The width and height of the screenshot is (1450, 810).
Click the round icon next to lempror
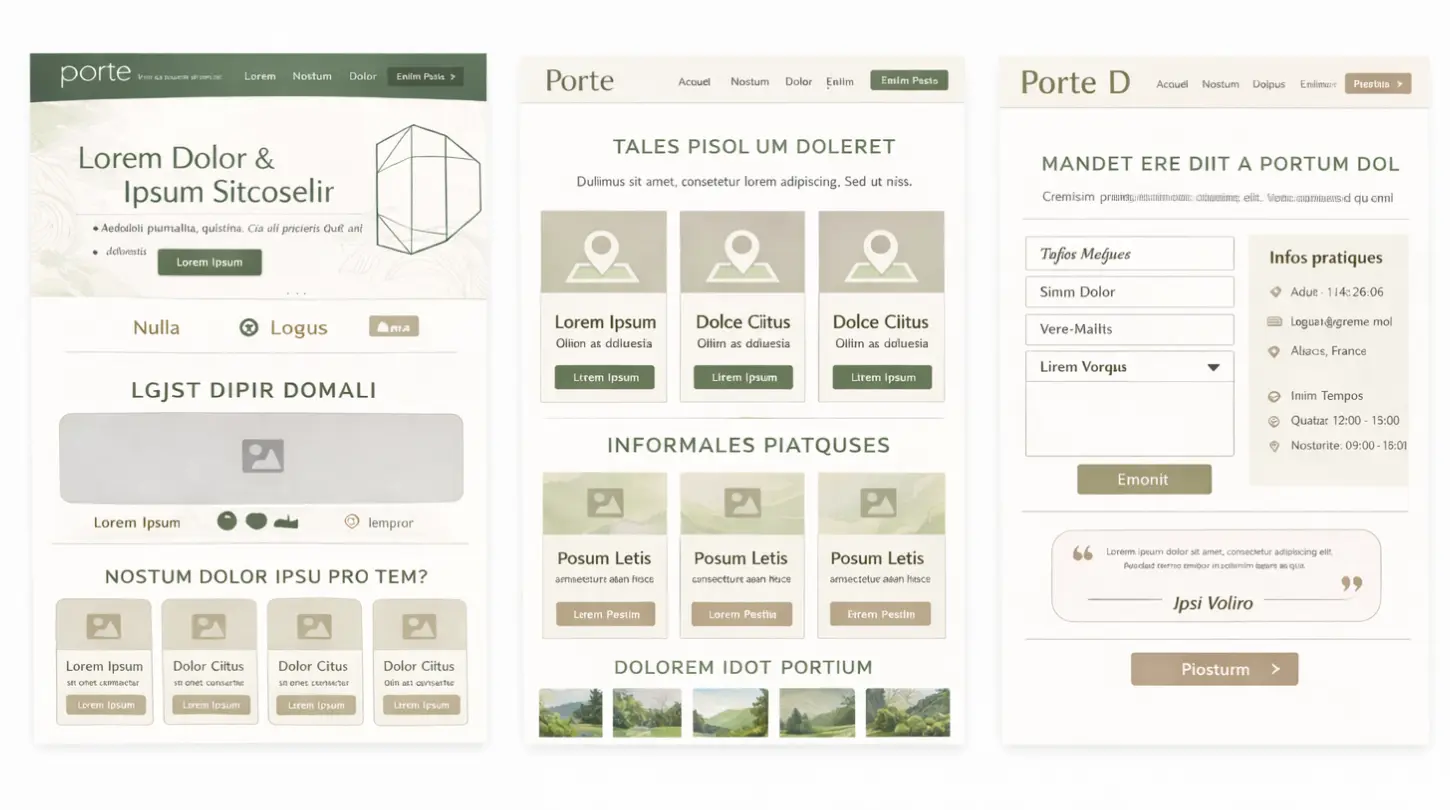[351, 521]
